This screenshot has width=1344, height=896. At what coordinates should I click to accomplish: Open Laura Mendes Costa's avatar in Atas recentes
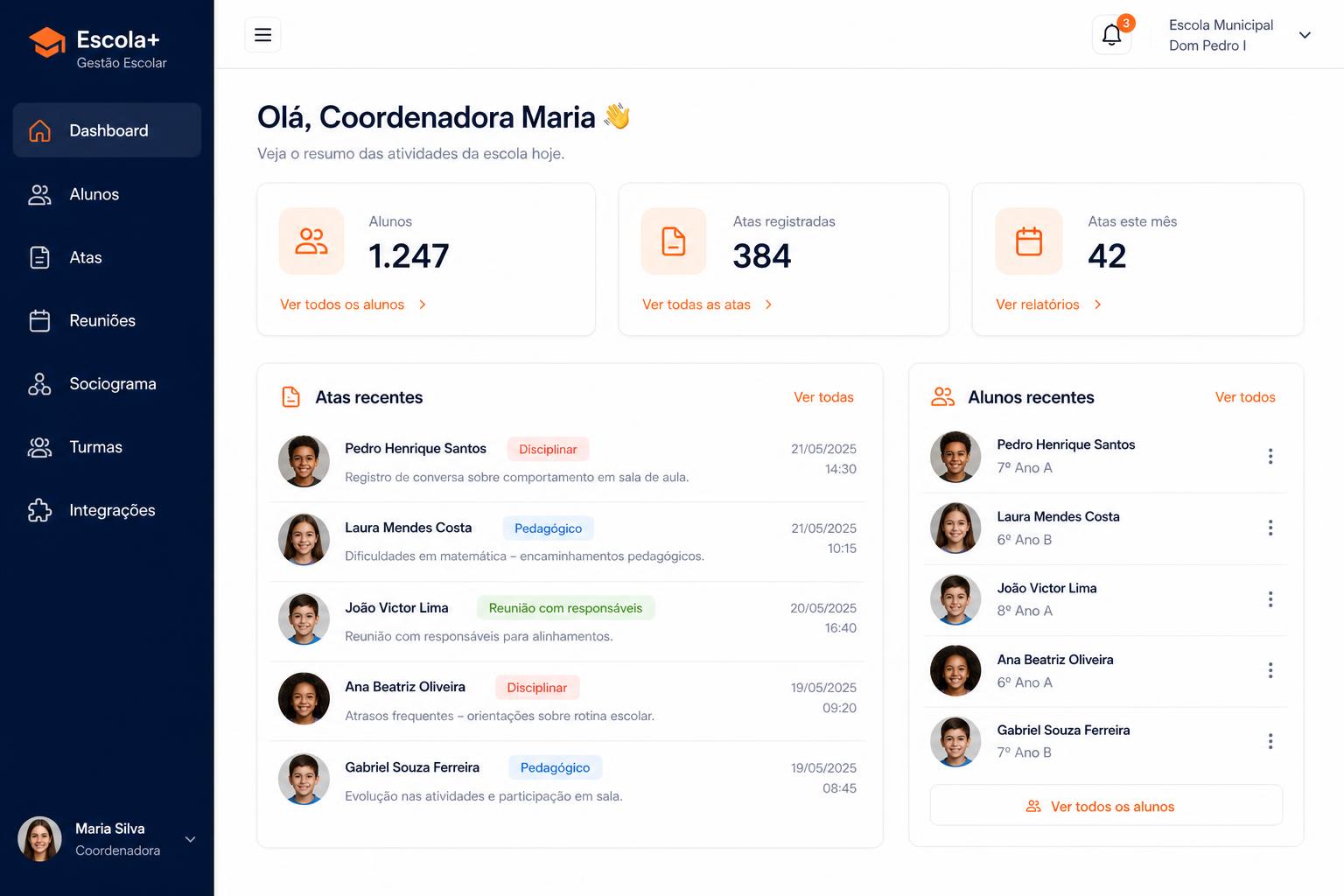click(304, 539)
